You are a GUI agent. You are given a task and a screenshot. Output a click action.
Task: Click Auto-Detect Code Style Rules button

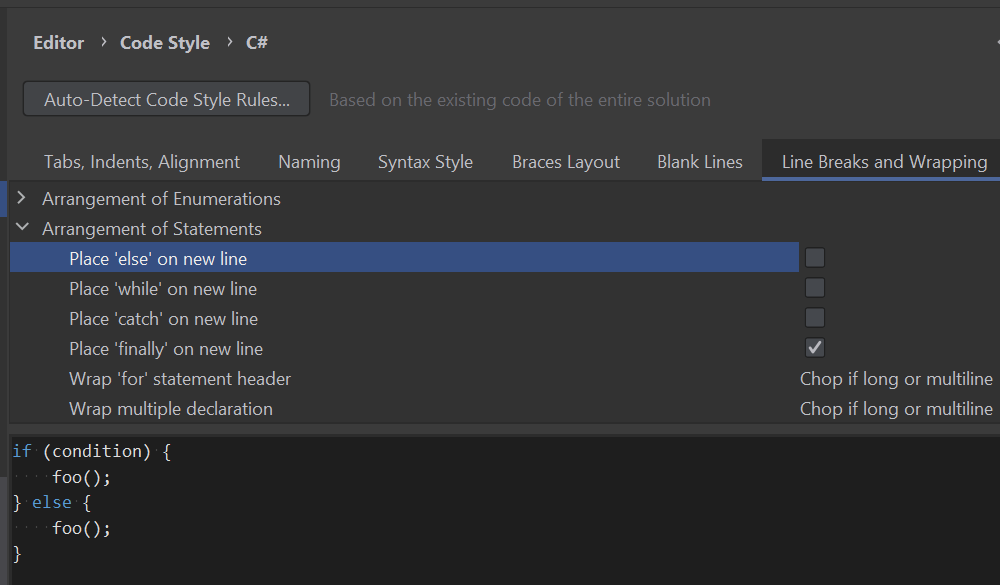(167, 99)
